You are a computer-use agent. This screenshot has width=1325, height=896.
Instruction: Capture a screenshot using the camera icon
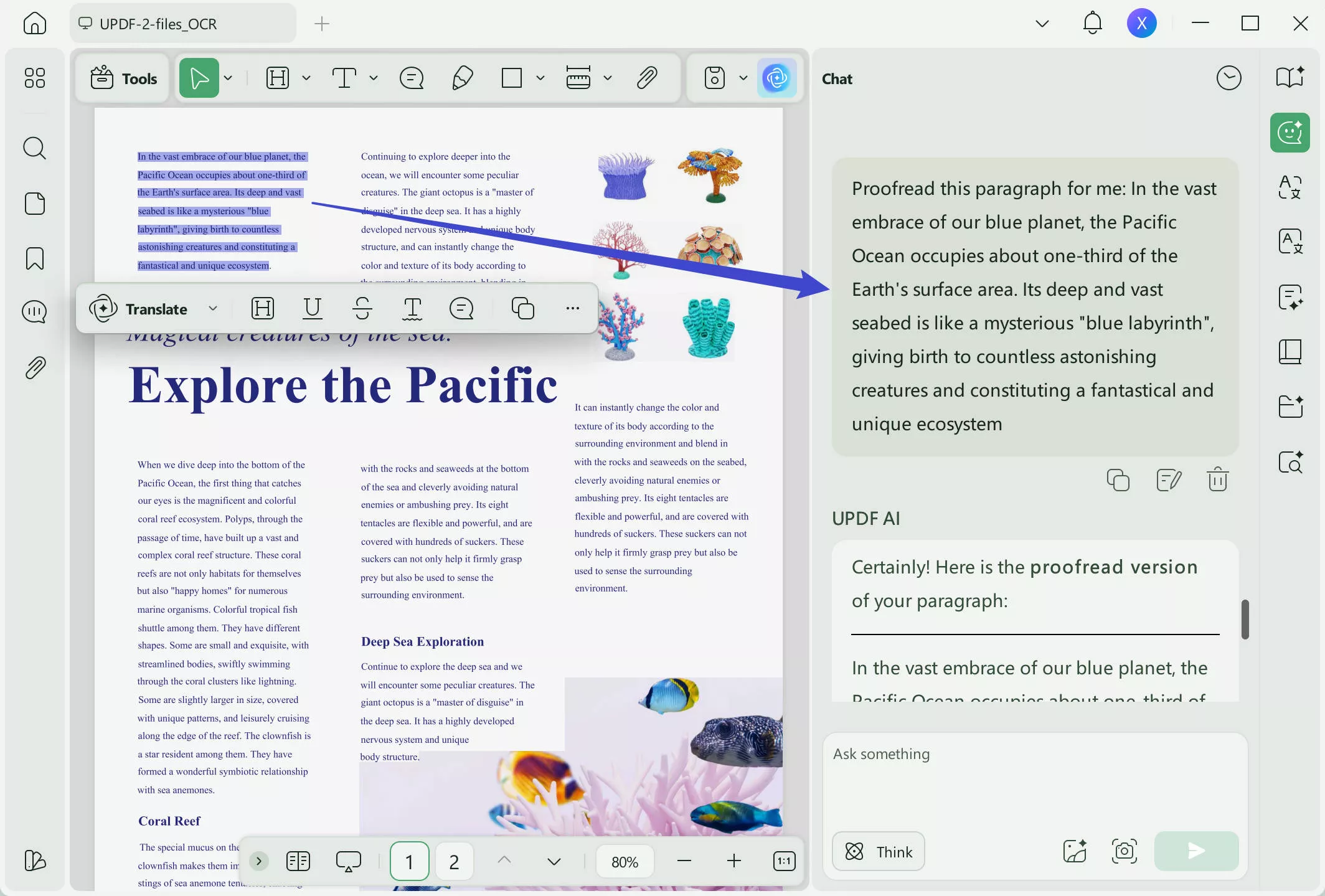[1124, 851]
